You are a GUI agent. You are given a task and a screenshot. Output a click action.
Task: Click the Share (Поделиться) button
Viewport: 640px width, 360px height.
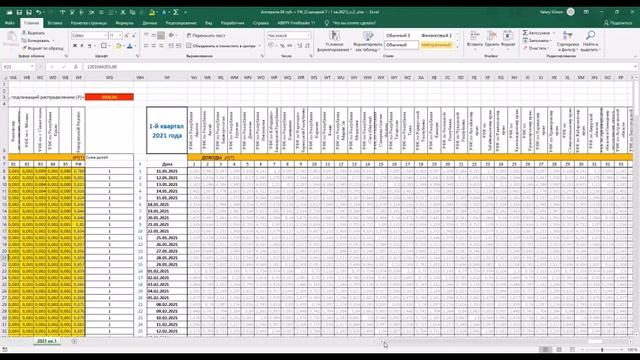point(618,23)
